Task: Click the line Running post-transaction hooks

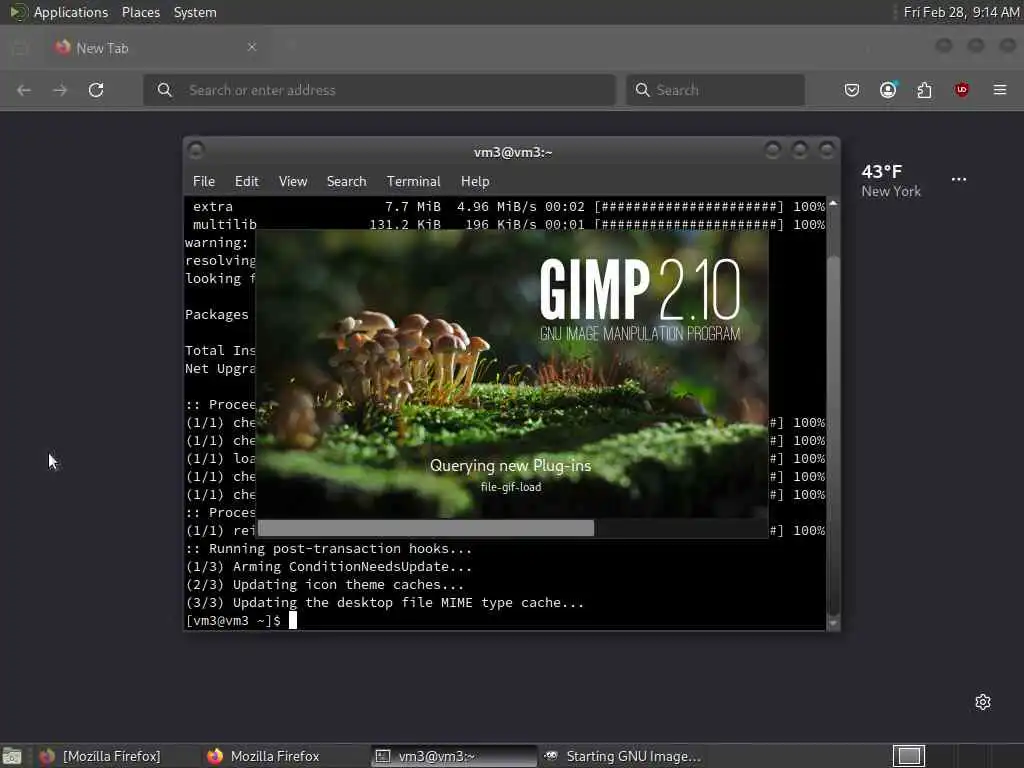Action: [x=328, y=549]
